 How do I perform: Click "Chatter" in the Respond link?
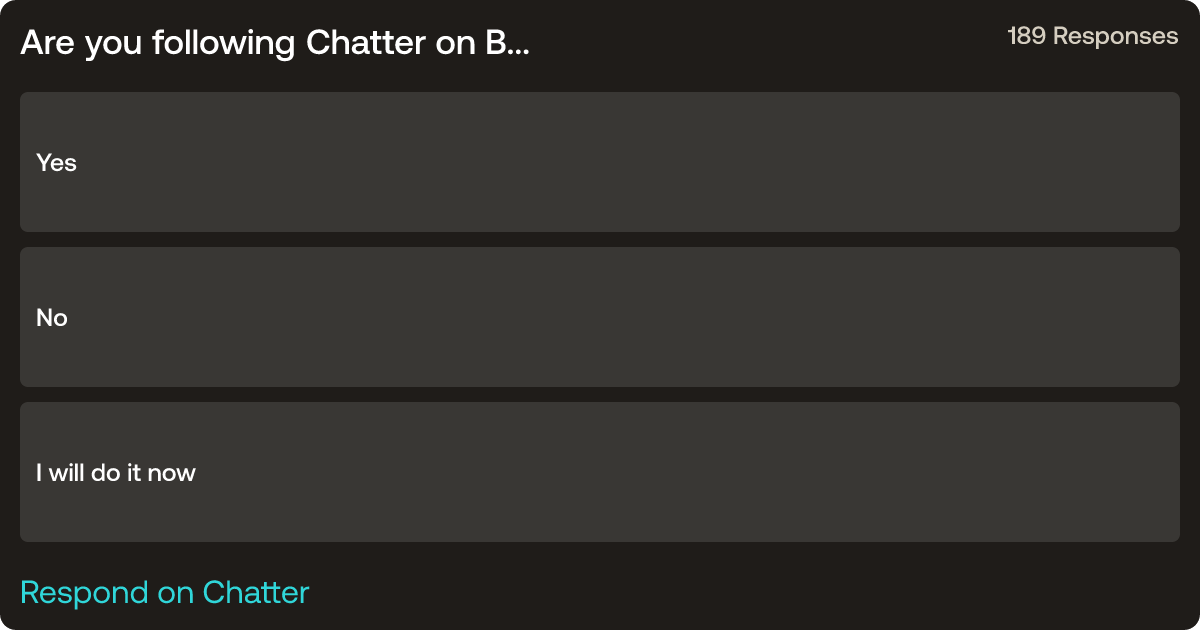[x=256, y=592]
